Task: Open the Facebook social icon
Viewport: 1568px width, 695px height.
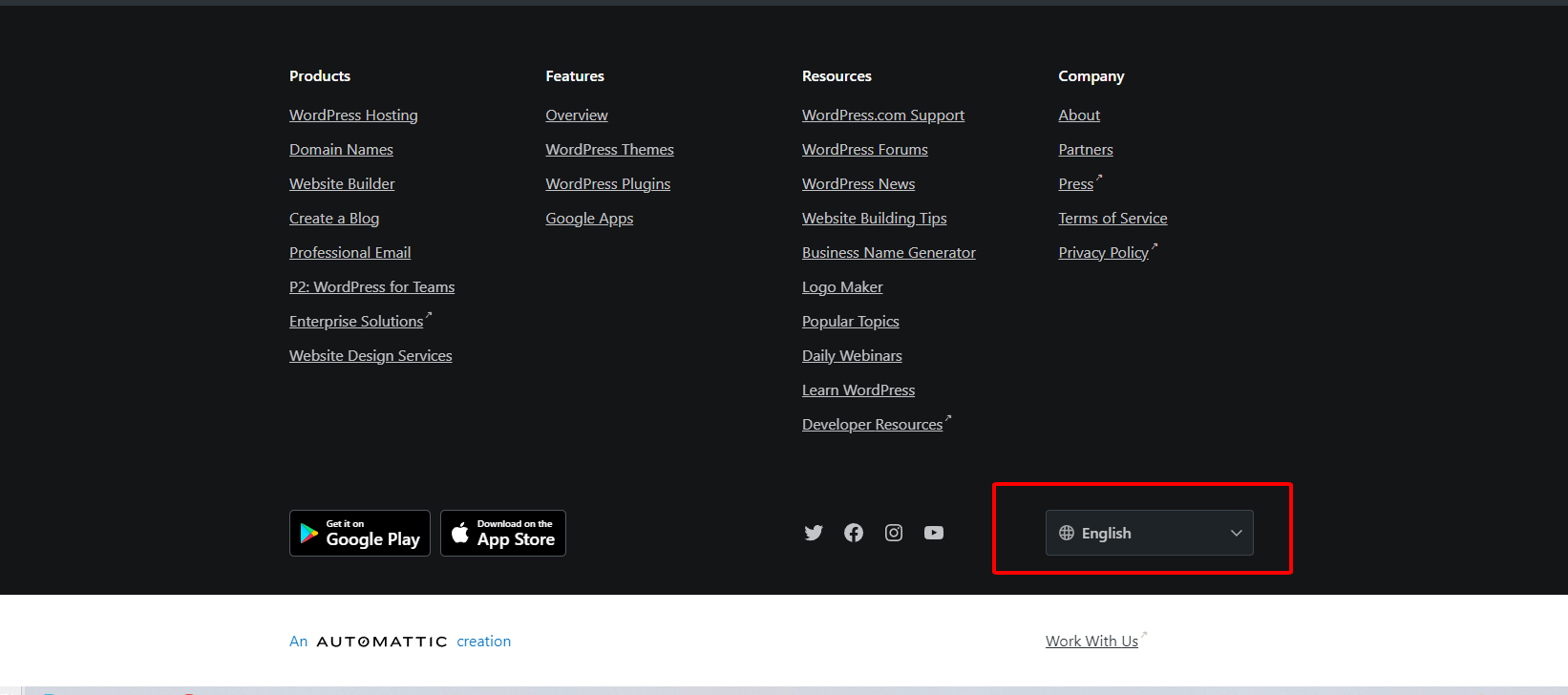Action: pyautogui.click(x=854, y=533)
